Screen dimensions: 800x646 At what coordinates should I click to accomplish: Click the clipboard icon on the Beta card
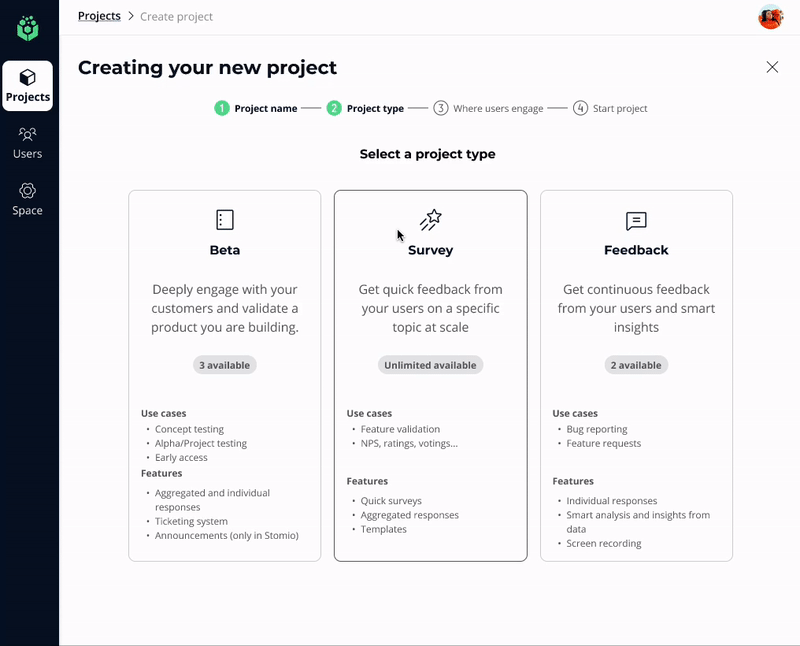224,220
